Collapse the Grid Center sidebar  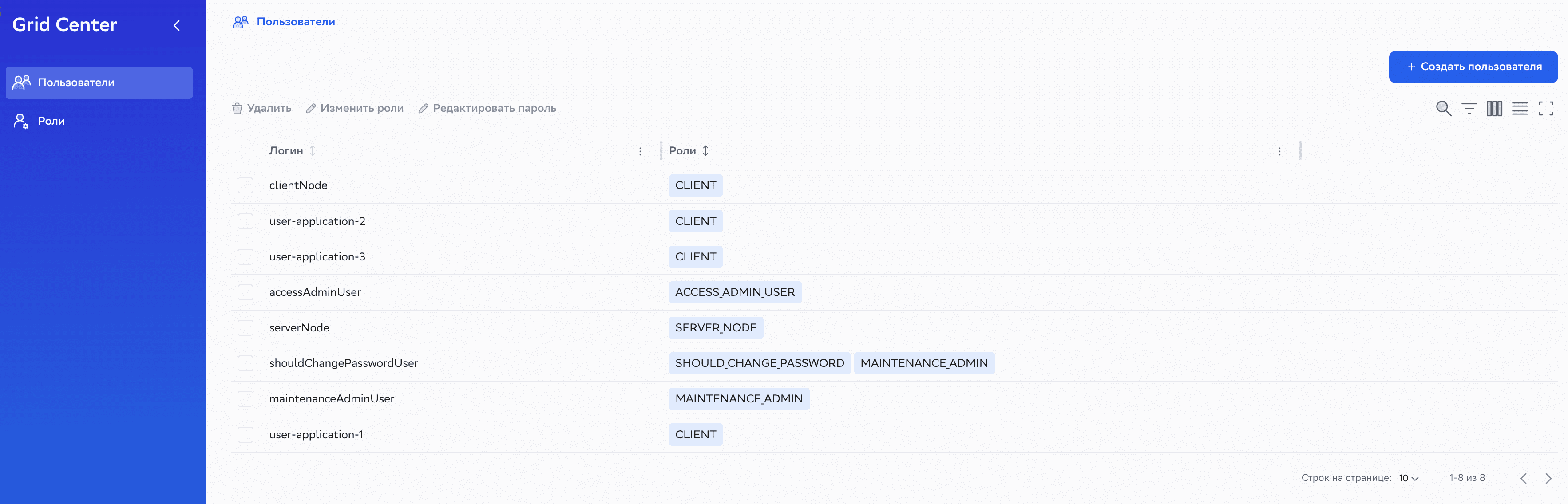tap(177, 26)
